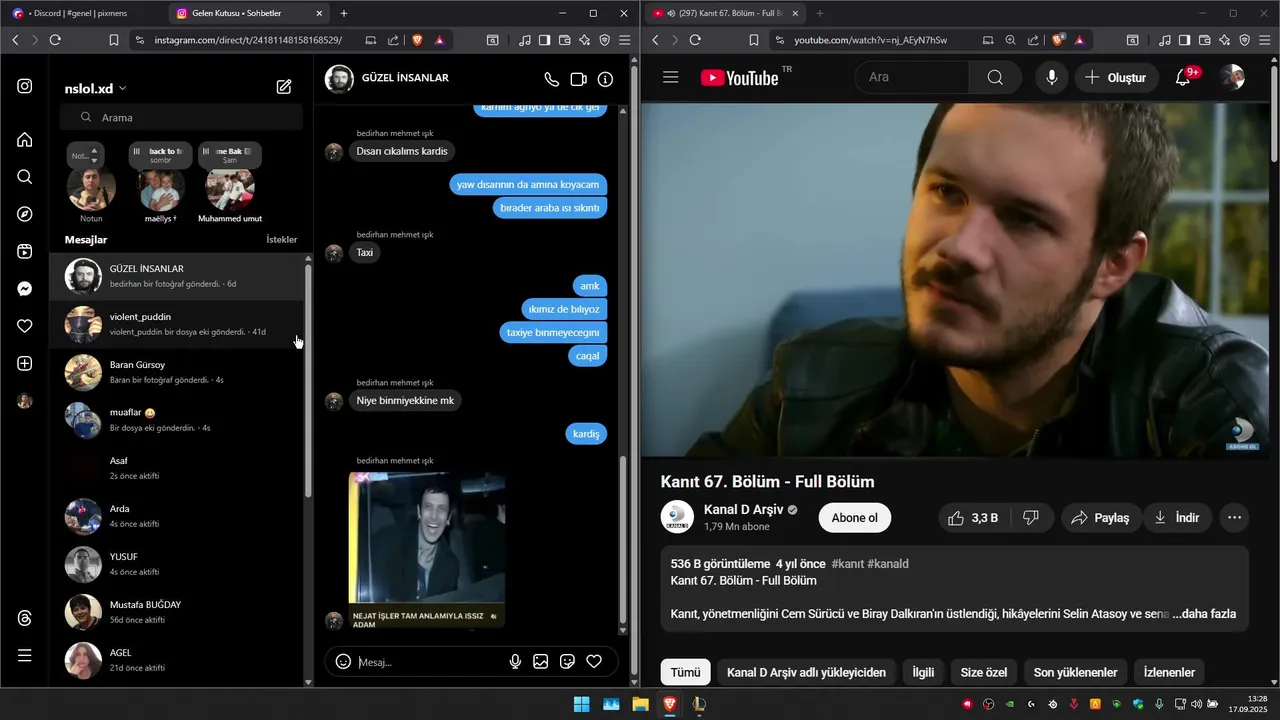The image size is (1280, 720).
Task: Select Tümü filter chip
Action: (686, 672)
